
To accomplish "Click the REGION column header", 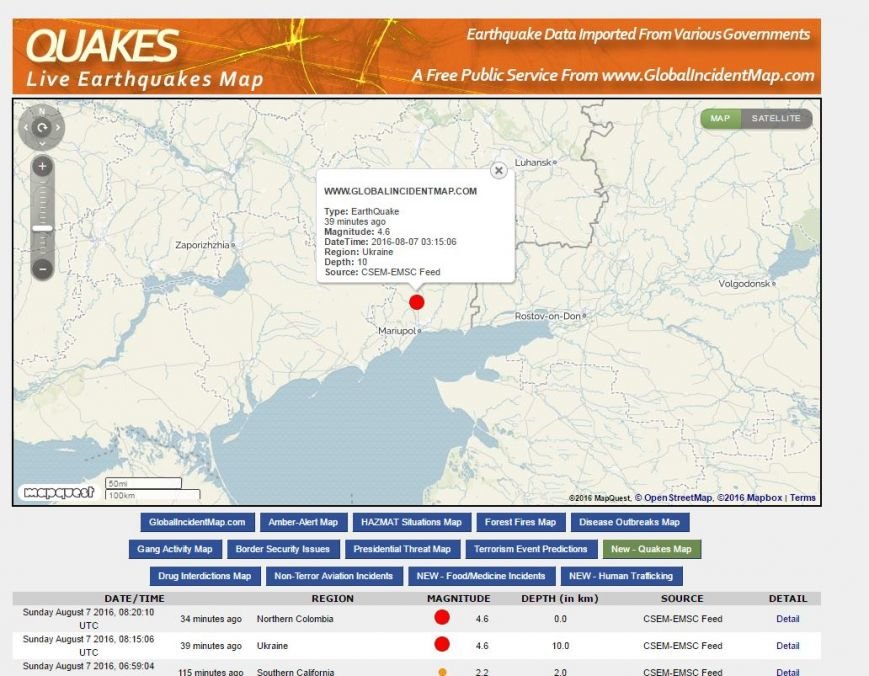I will point(333,598).
